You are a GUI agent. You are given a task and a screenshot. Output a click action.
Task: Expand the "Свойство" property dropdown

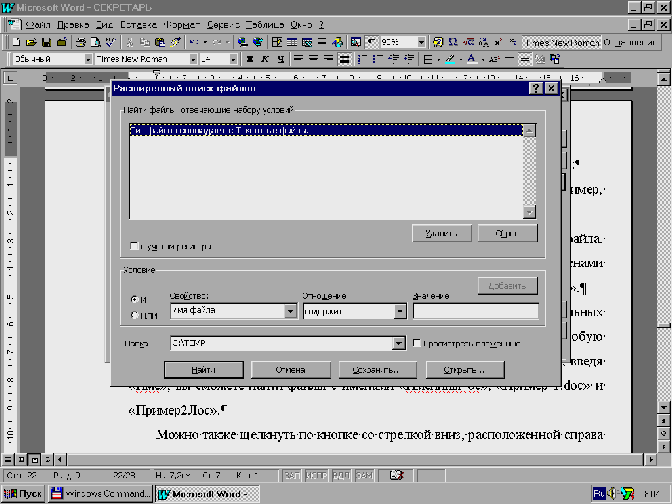coord(289,311)
